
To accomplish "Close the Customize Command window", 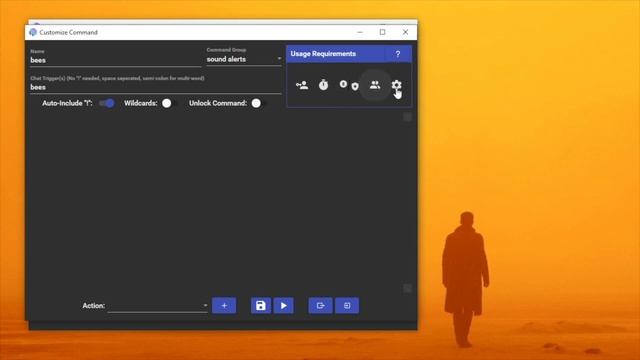I will (x=405, y=32).
